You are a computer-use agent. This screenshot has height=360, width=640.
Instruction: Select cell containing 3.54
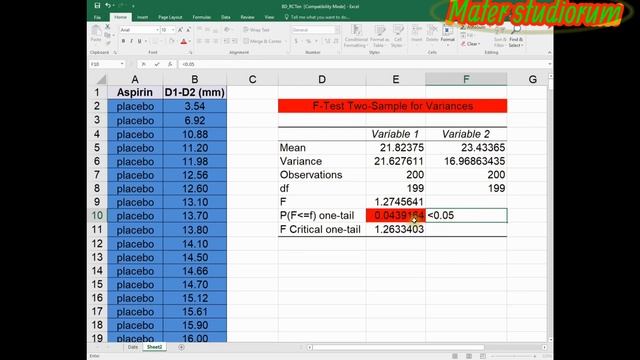195,106
